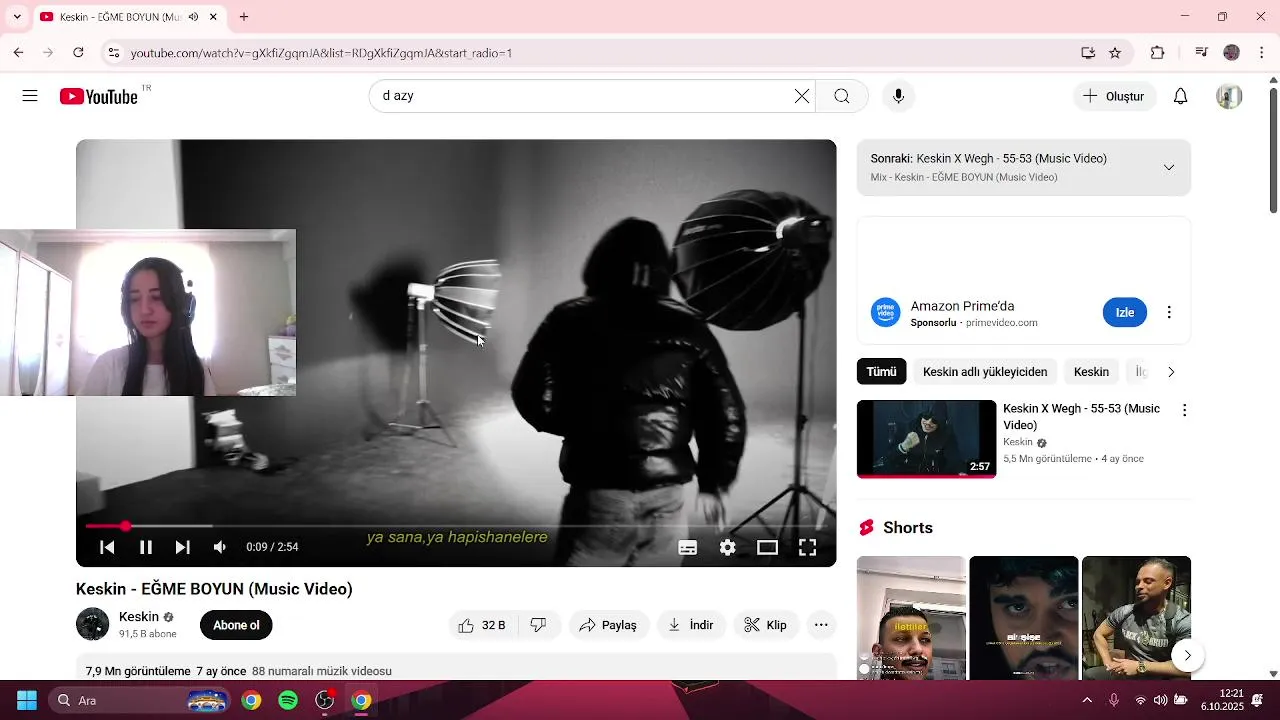Image resolution: width=1280 pixels, height=720 pixels.
Task: Click İzle on the Amazon Prime ad
Action: click(x=1125, y=312)
